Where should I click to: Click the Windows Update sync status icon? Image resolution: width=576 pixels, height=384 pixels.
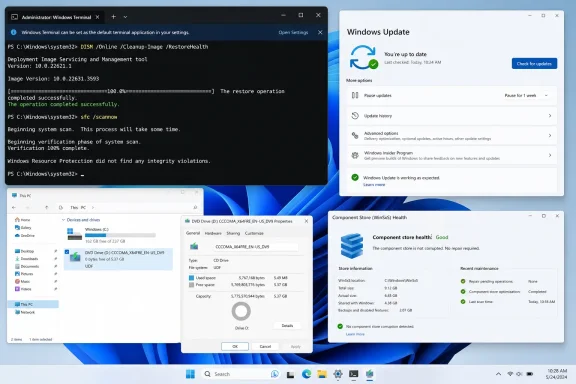point(363,57)
